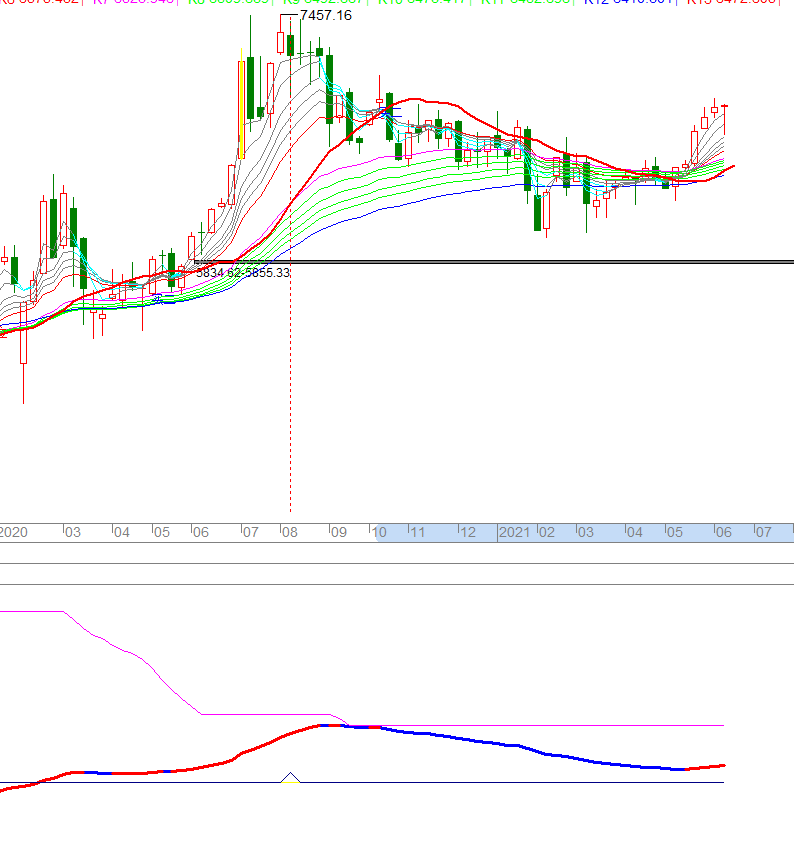This screenshot has height=865, width=794.
Task: Select the 11 month label on time axis
Action: pyautogui.click(x=418, y=532)
